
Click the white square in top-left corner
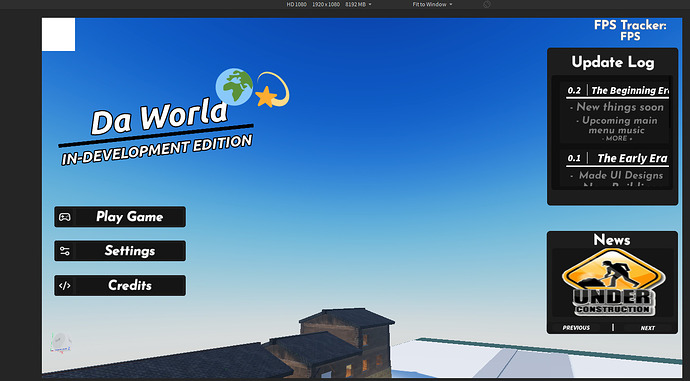coord(59,34)
